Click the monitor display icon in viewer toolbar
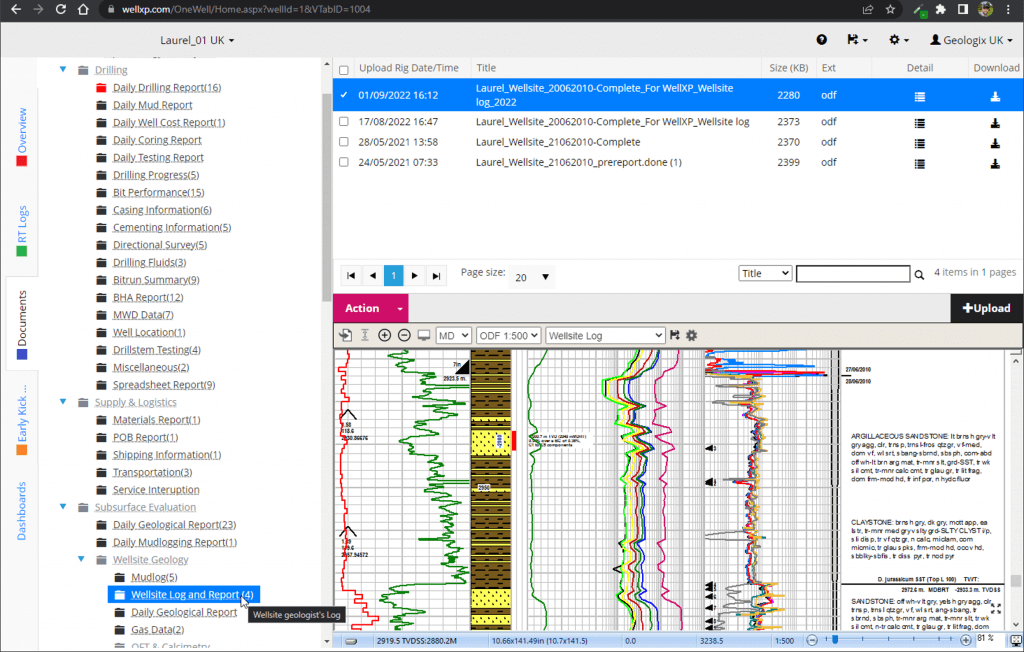1024x652 pixels. [424, 335]
